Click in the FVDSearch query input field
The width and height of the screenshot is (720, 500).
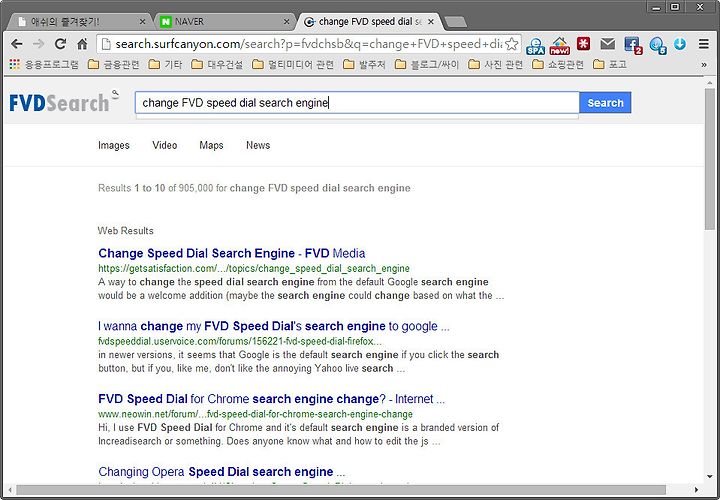357,102
